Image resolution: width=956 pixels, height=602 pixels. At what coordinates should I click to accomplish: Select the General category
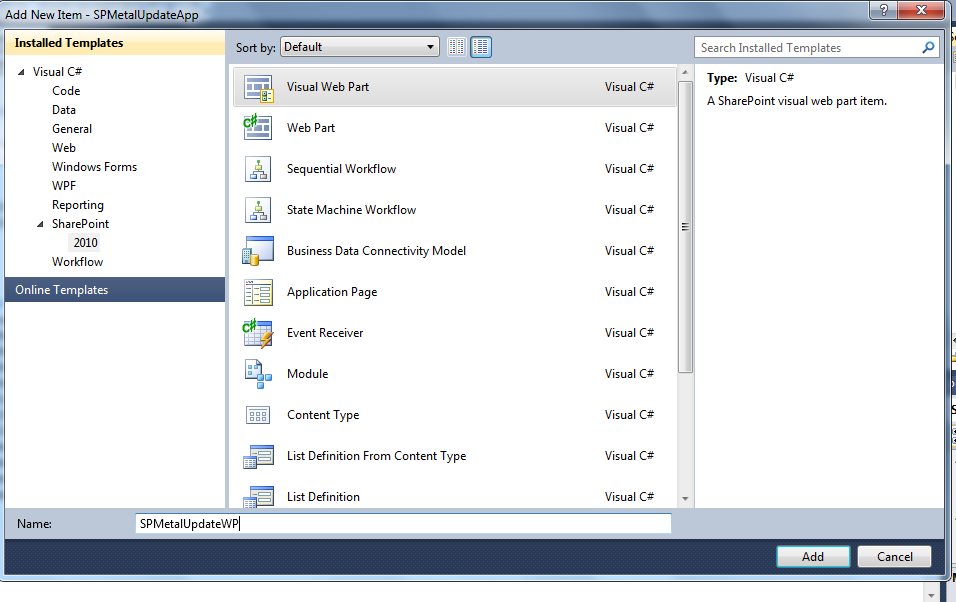point(72,129)
